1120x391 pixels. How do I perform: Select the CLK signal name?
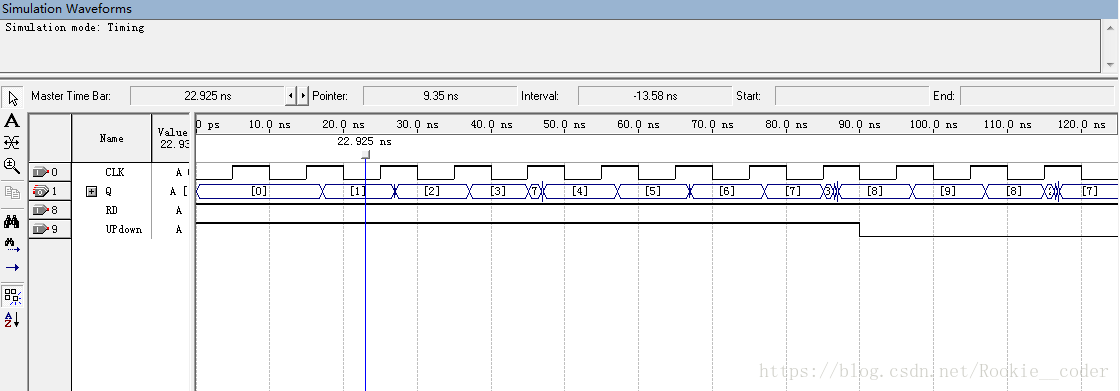coord(114,172)
